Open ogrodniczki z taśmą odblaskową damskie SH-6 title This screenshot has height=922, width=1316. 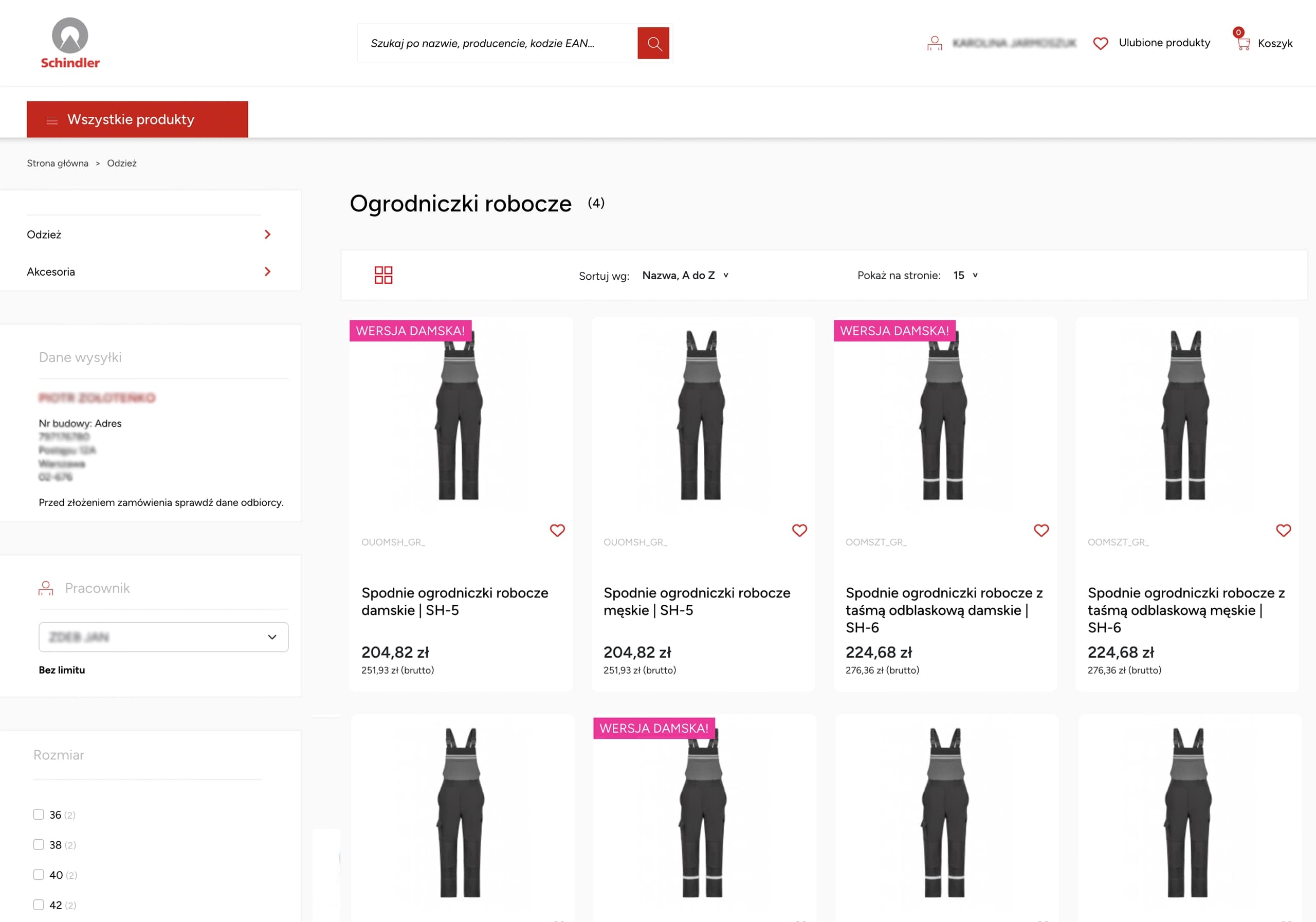tap(944, 610)
